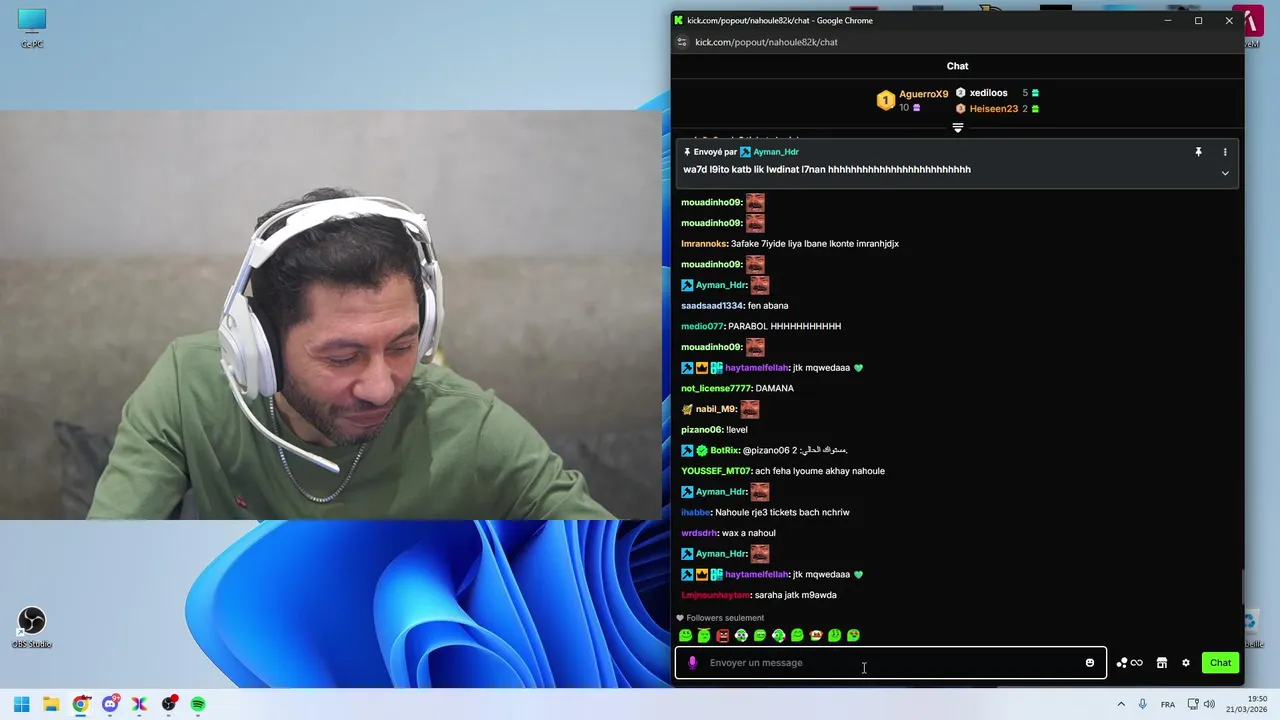The image size is (1280, 720).
Task: Click BotRix username in chat
Action: 725,451
